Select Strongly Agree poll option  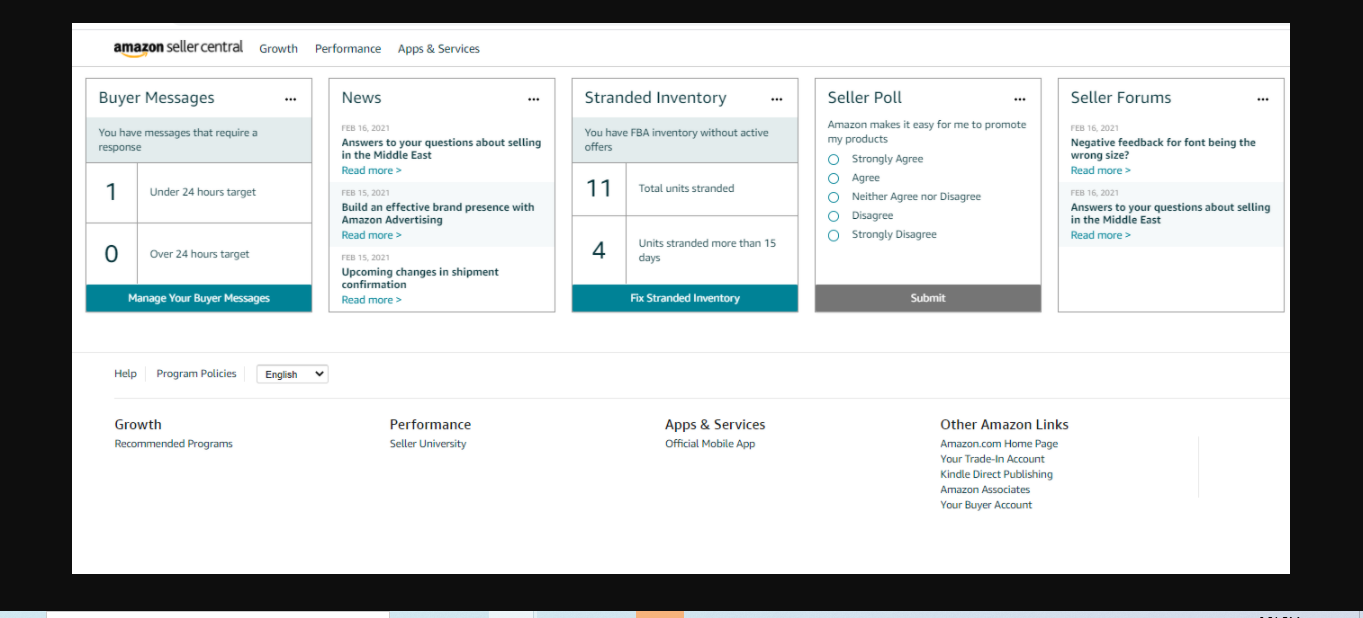(x=833, y=160)
